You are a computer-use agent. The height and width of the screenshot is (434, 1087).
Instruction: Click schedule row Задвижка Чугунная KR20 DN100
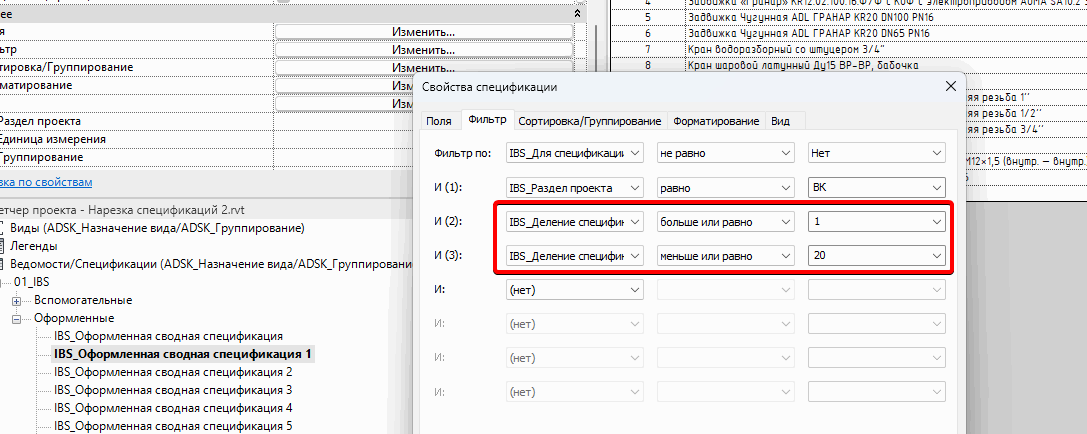(810, 16)
